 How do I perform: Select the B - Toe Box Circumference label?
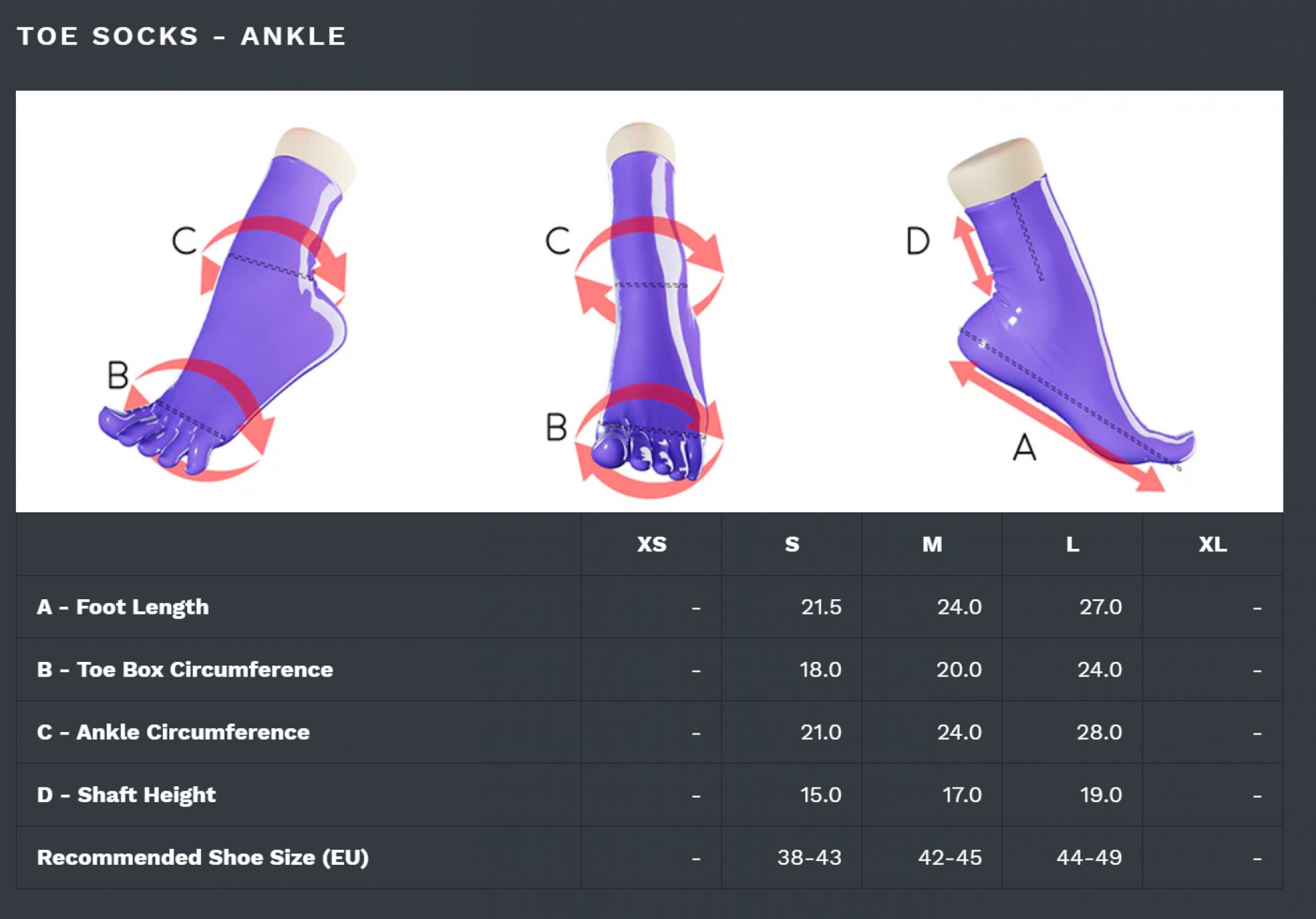pos(185,669)
